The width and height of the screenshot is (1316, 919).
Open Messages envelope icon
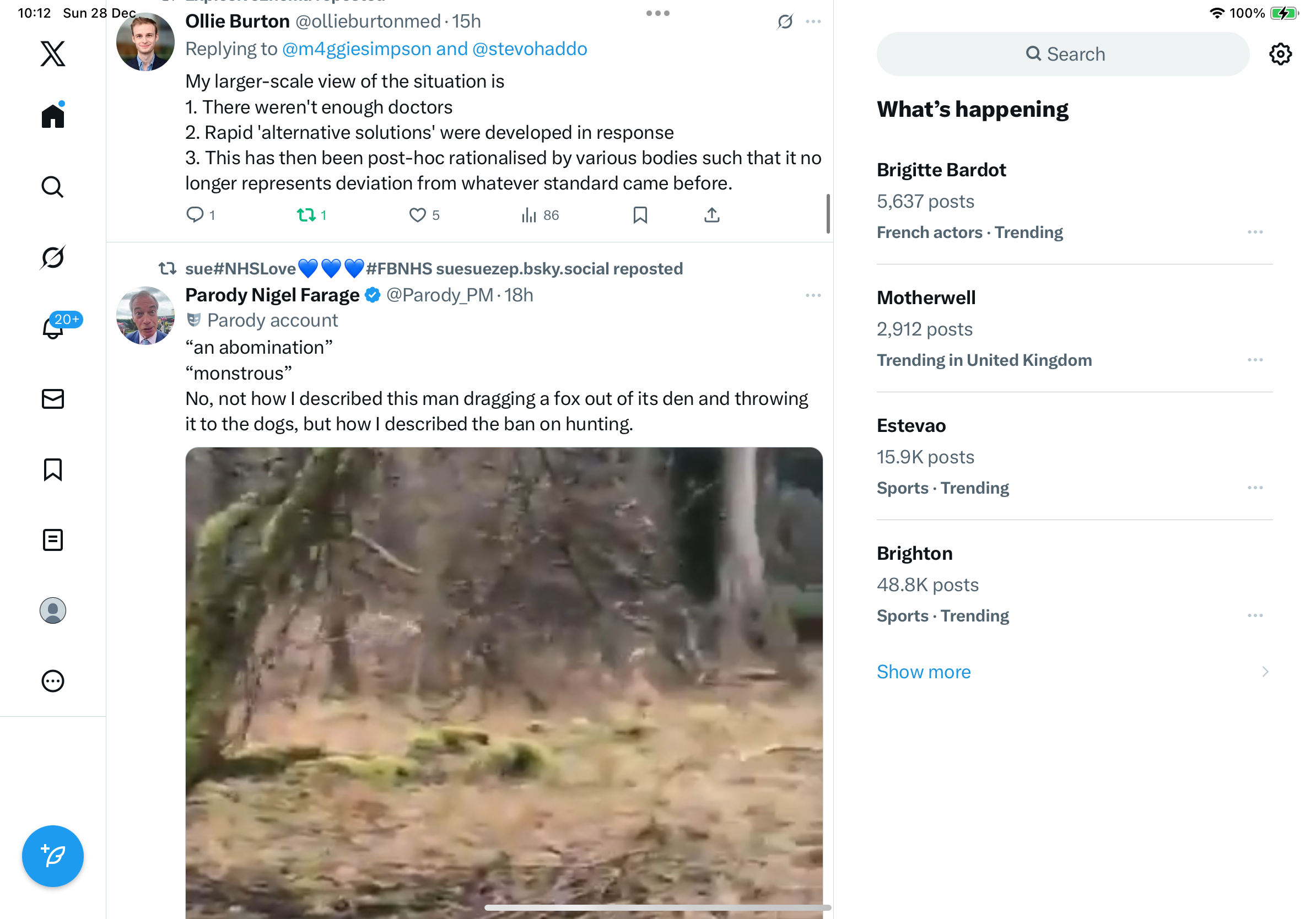point(53,399)
